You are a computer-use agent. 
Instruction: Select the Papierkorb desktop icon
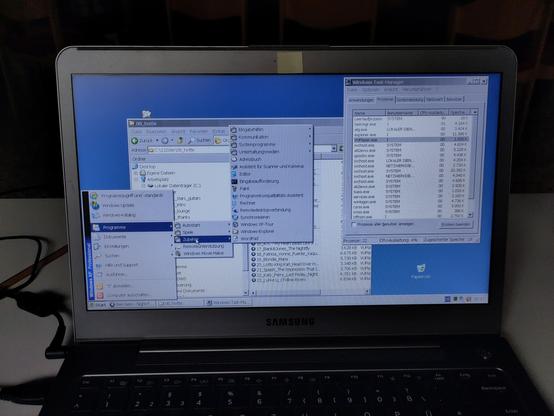click(420, 271)
